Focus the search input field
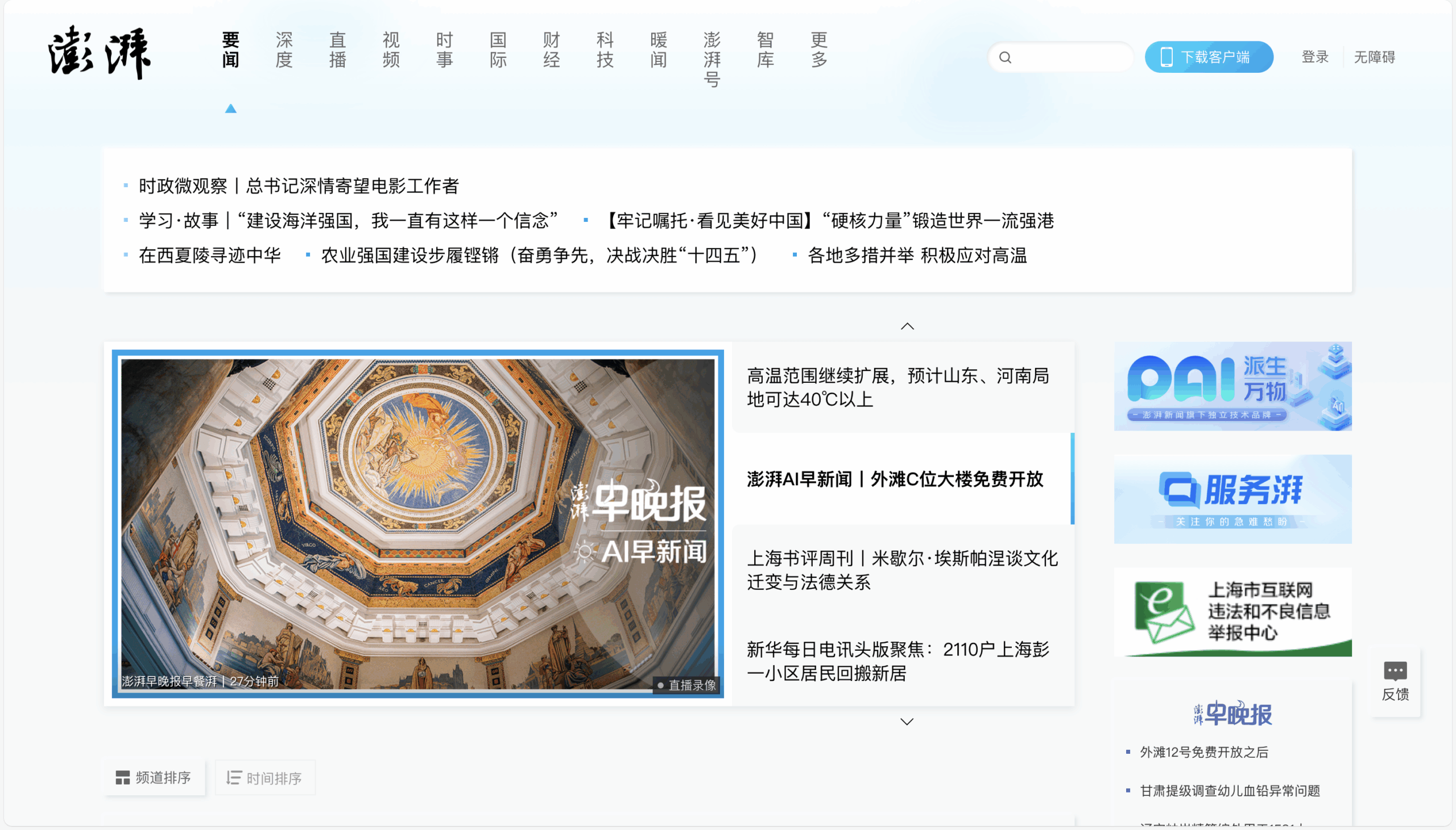This screenshot has height=830, width=1456. tap(1060, 57)
